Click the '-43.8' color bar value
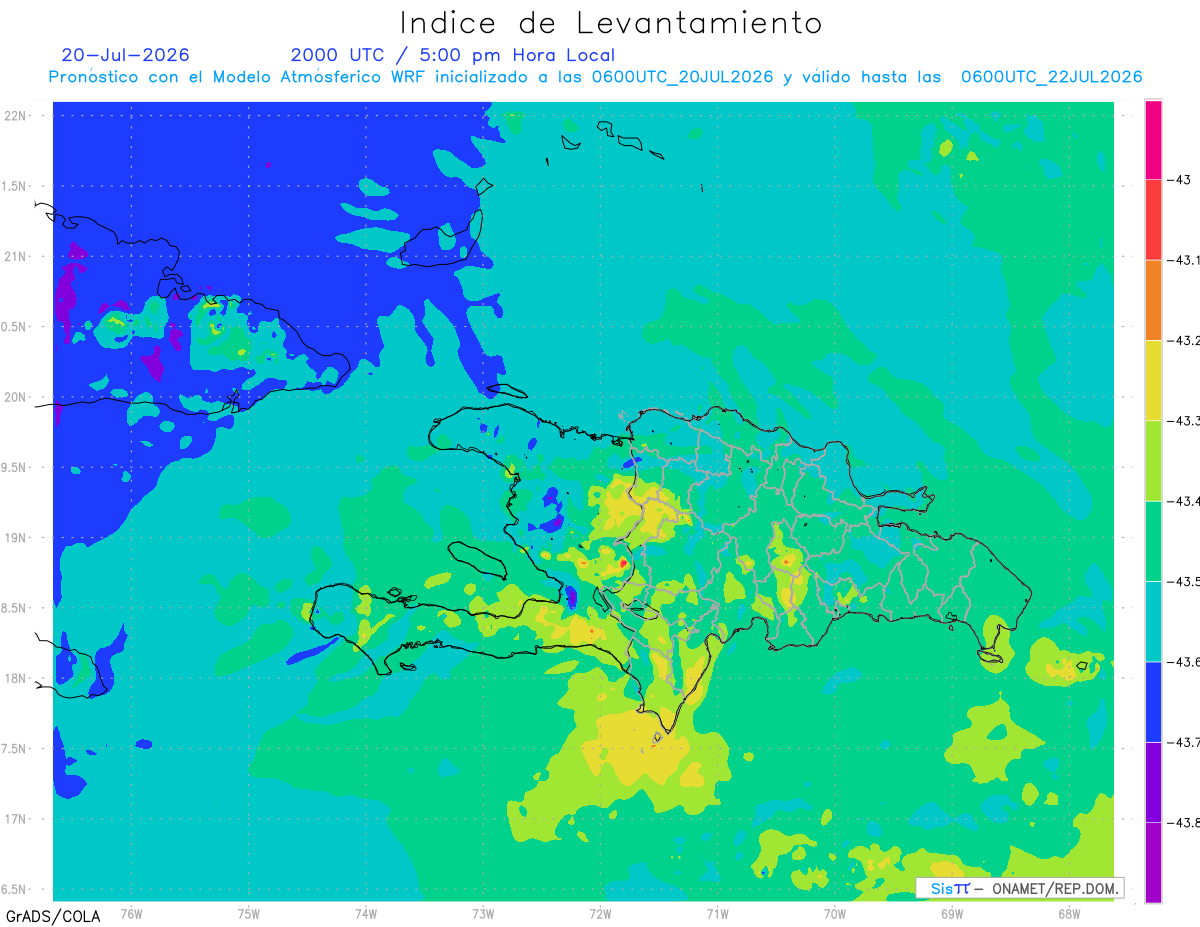Image resolution: width=1200 pixels, height=927 pixels. [x=1184, y=822]
